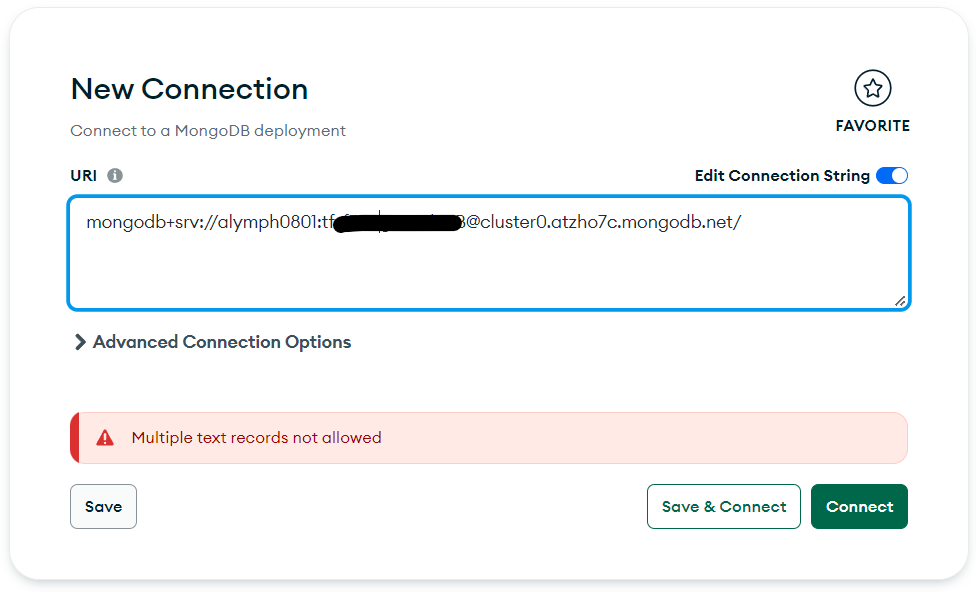Click the red warning triangle icon
The height and width of the screenshot is (592, 976).
click(105, 438)
